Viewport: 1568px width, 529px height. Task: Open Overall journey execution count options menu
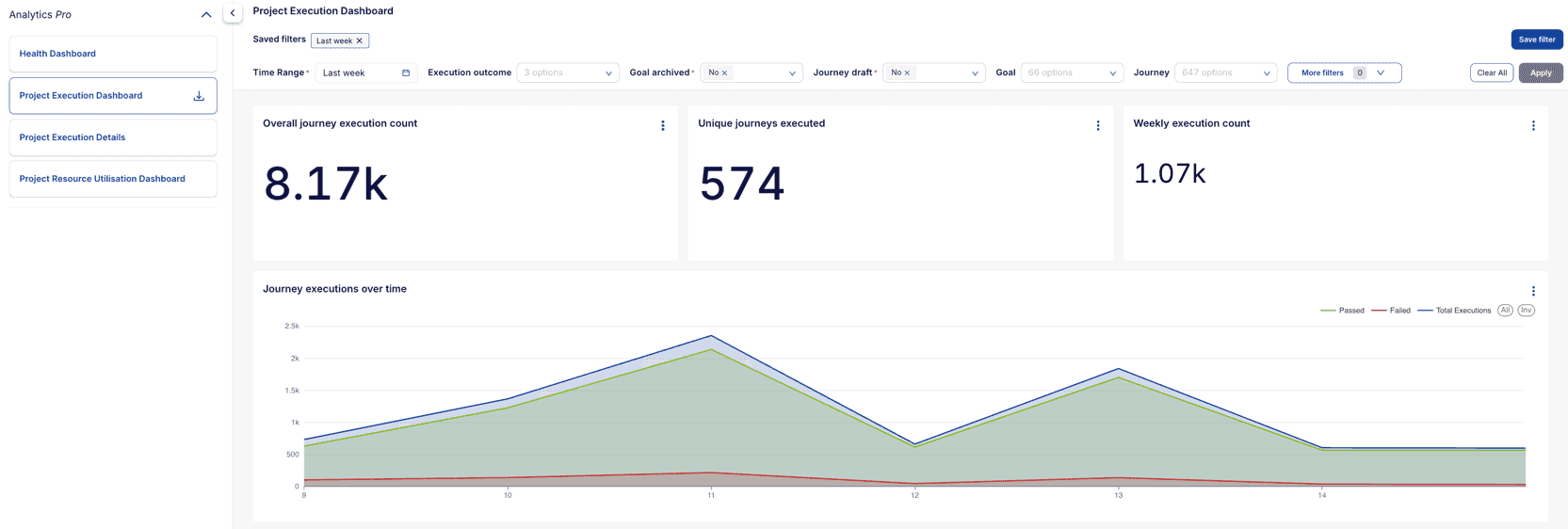[x=663, y=125]
